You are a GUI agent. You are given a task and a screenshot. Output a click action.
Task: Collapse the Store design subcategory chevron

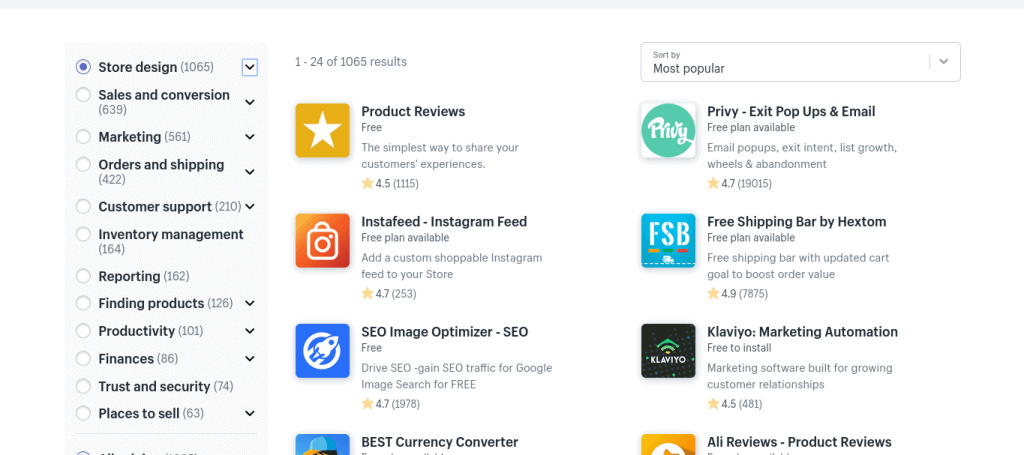point(249,67)
